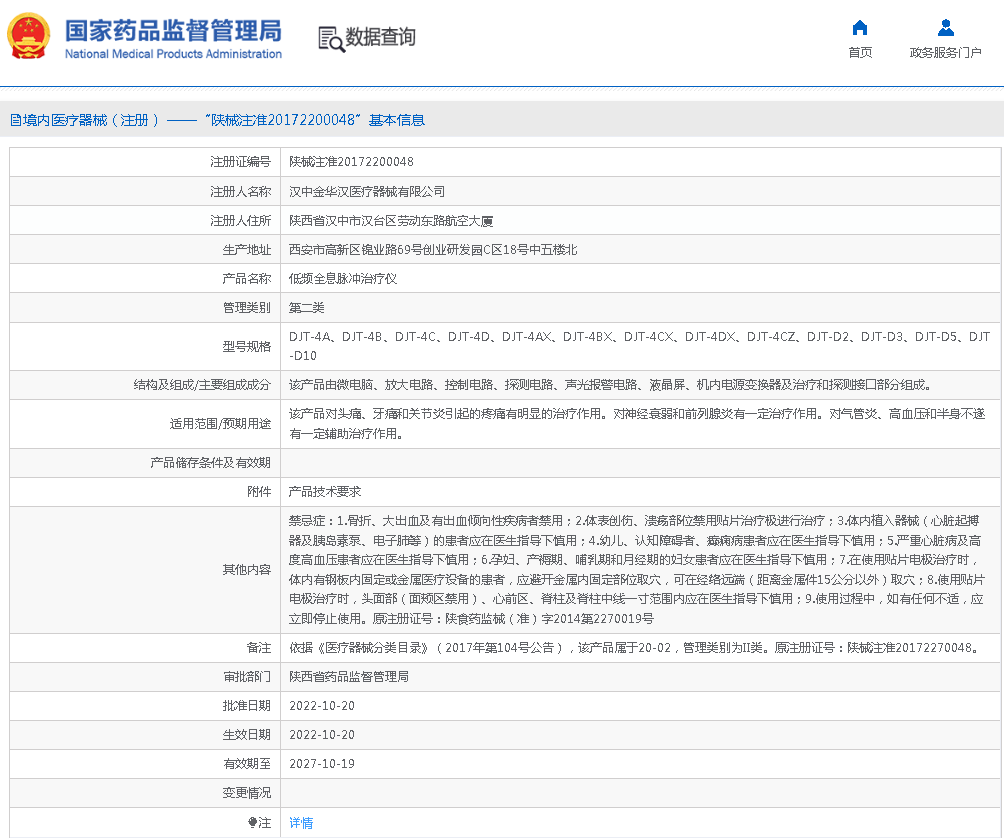The width and height of the screenshot is (1004, 838).
Task: Click the 国家药品监督管理局 site title
Action: pos(173,30)
